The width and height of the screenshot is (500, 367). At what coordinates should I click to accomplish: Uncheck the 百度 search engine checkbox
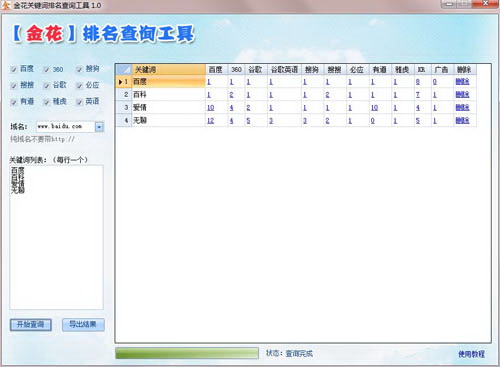[14, 69]
